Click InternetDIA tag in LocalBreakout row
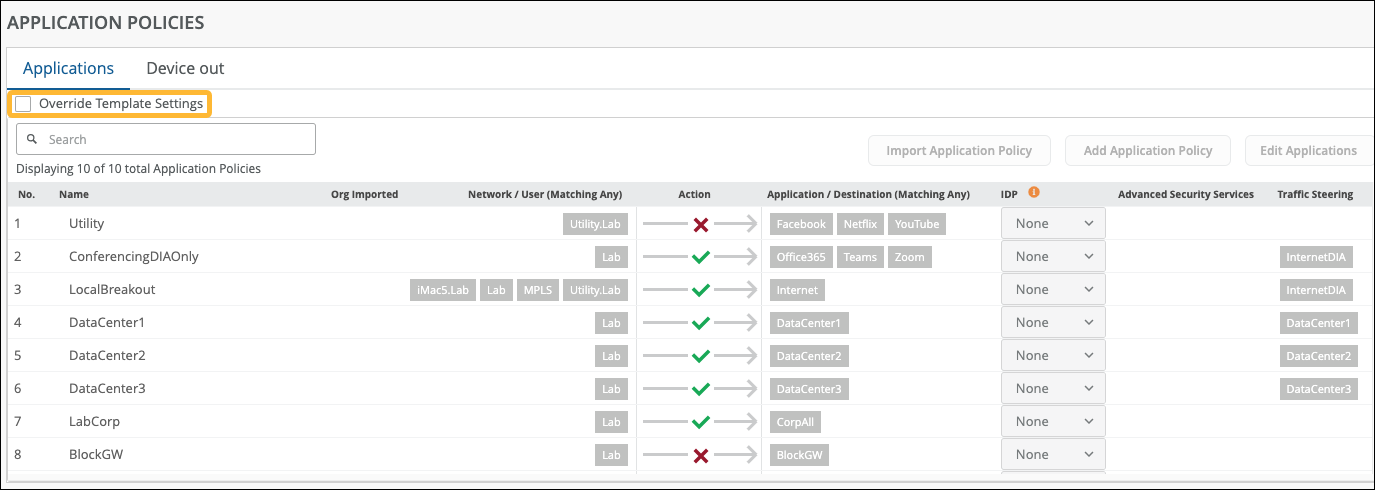Image resolution: width=1375 pixels, height=490 pixels. click(1316, 290)
